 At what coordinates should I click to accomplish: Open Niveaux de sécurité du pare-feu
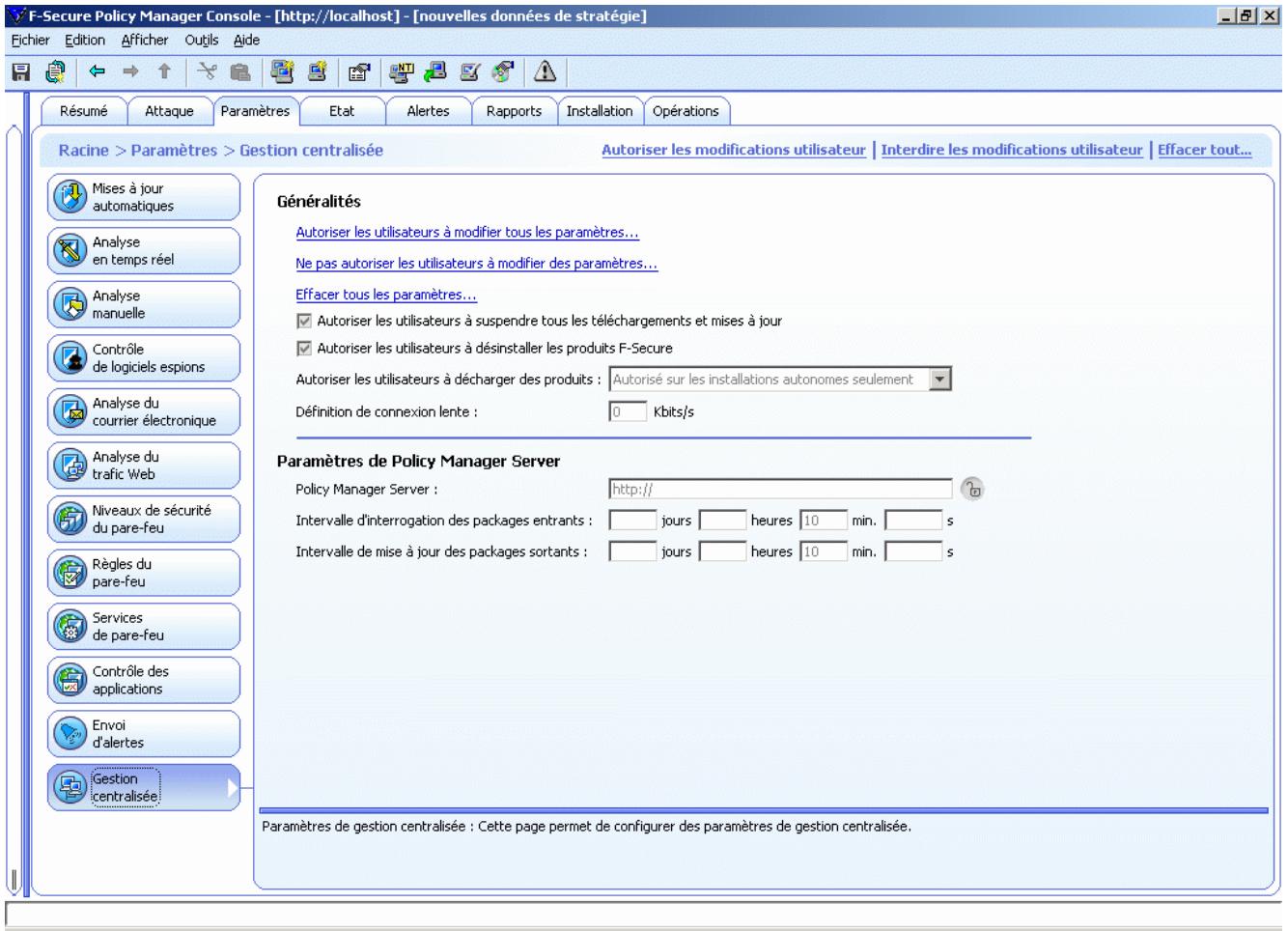pos(144,519)
